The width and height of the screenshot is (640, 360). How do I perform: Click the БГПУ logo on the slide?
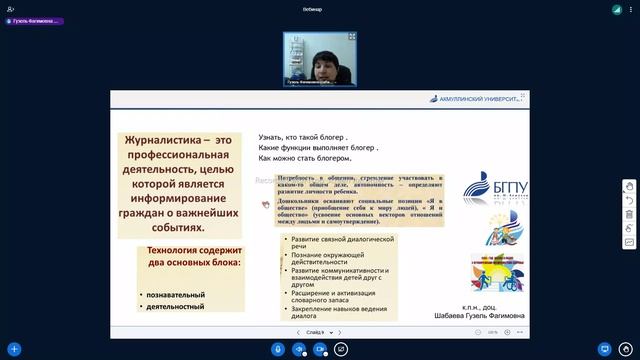pos(495,188)
